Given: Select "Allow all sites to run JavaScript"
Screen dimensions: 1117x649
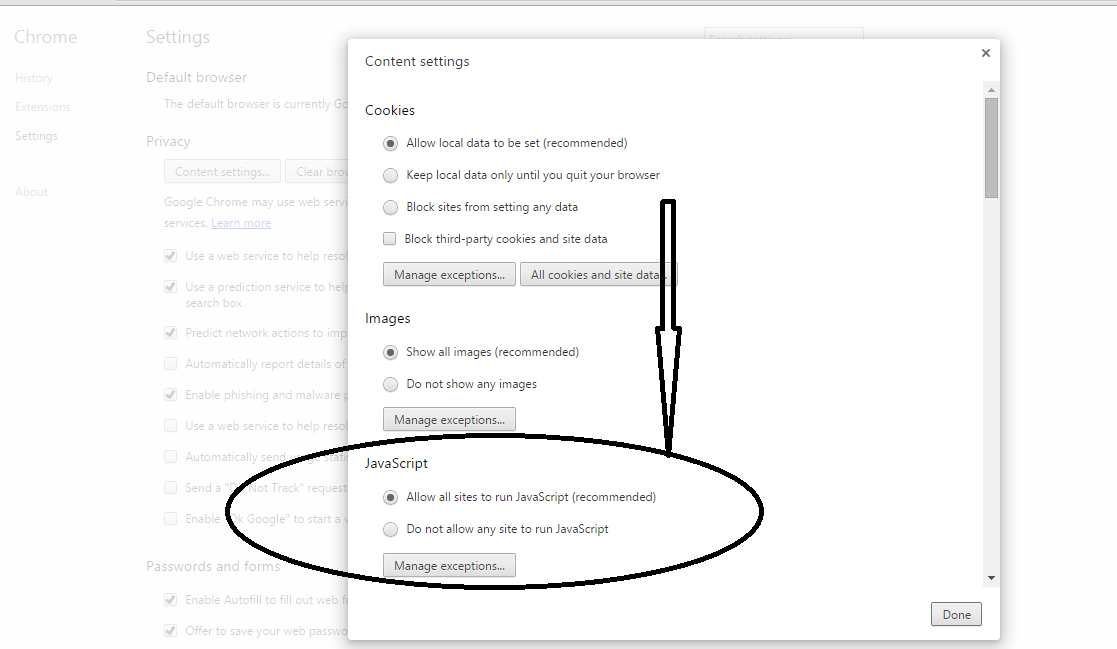Looking at the screenshot, I should coord(390,497).
